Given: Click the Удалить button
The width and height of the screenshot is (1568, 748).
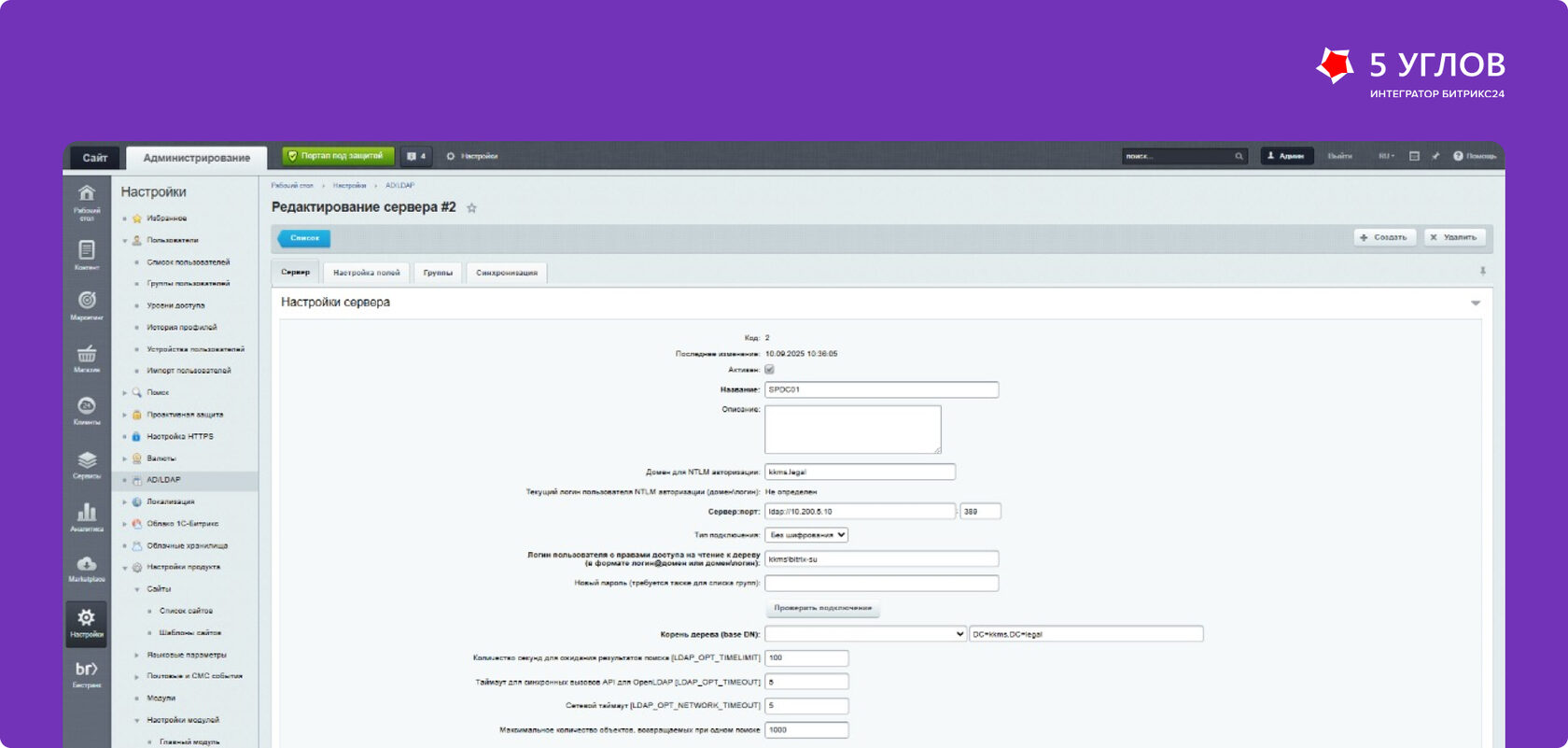Looking at the screenshot, I should 1455,237.
